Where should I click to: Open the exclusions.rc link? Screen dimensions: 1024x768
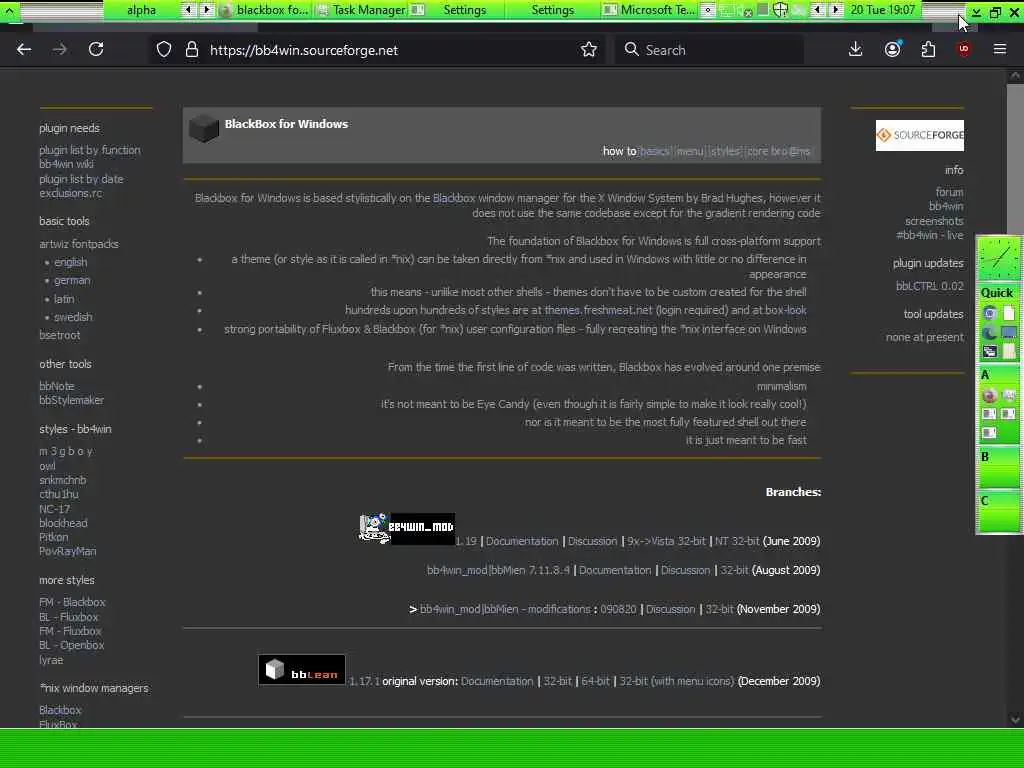(x=71, y=193)
